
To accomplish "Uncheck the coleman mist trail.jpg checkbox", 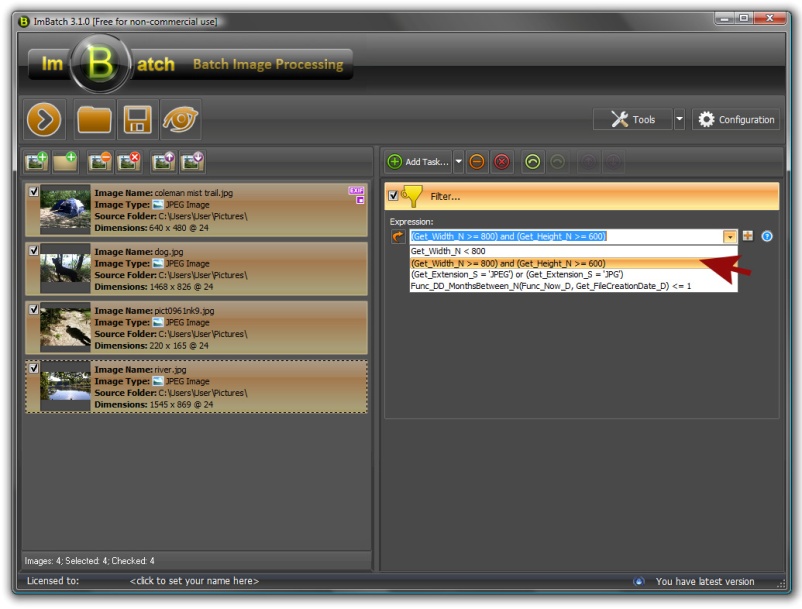I will [34, 191].
